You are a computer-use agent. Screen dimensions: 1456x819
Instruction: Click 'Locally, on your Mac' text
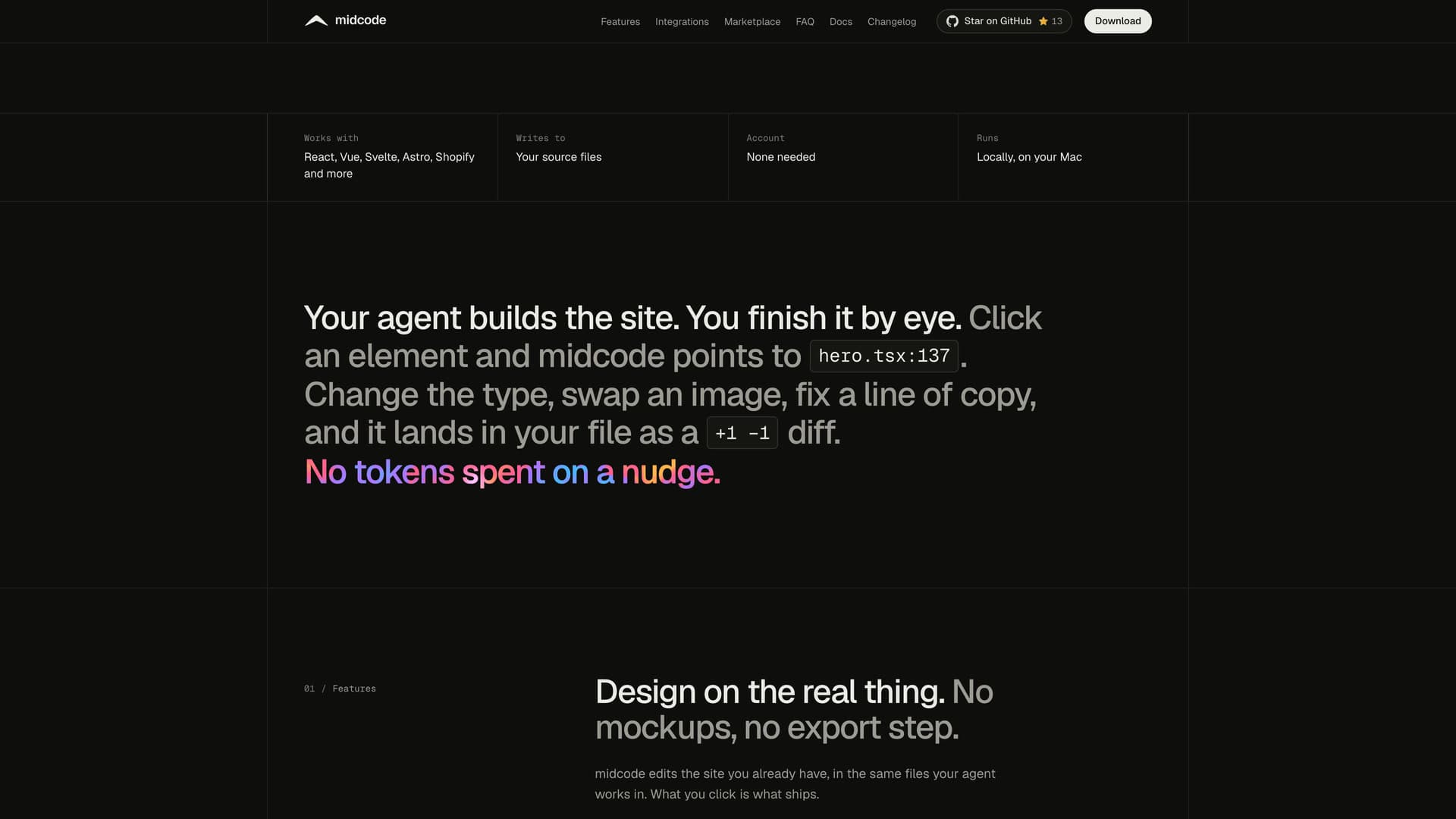[1029, 157]
